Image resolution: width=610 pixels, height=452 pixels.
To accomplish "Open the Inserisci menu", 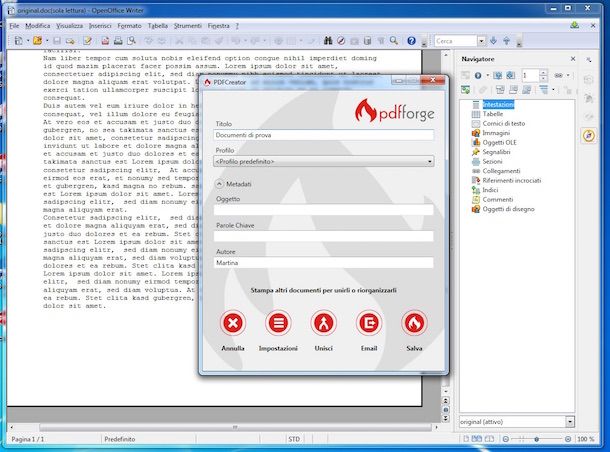I will tap(100, 26).
